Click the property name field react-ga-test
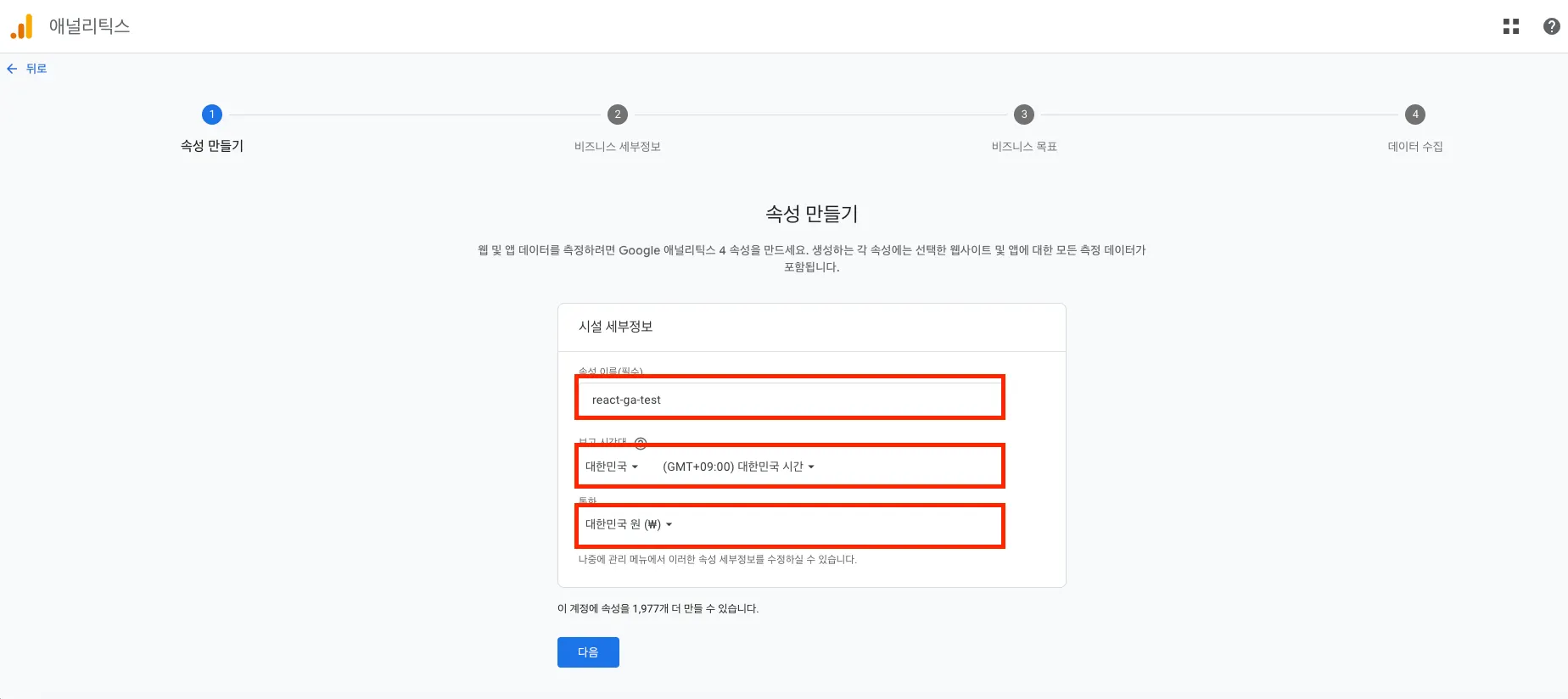Screen dimensions: 1568x699 790,400
